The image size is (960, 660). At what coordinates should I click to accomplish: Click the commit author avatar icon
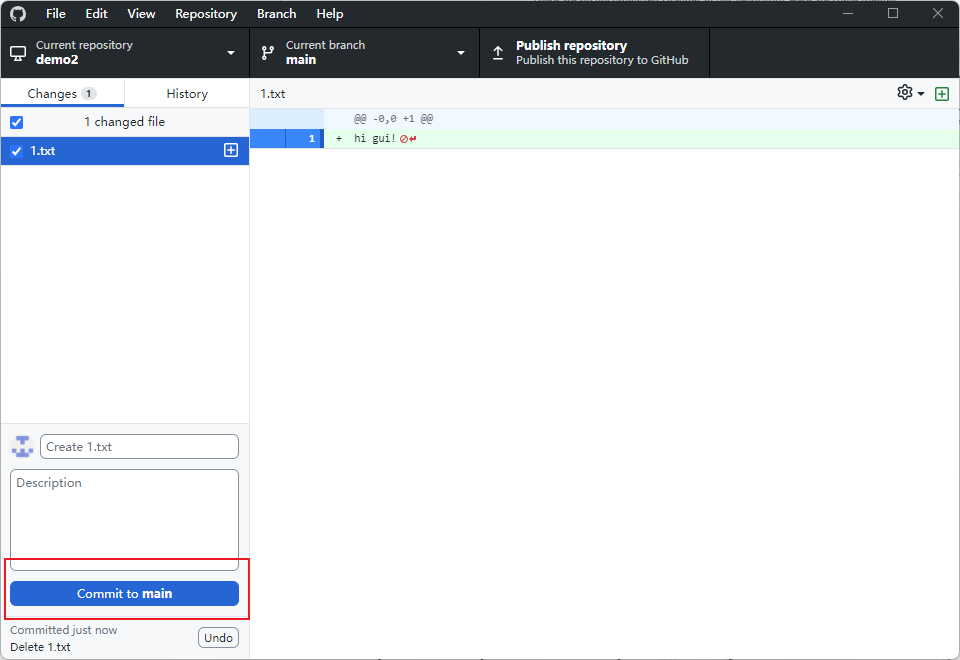22,446
